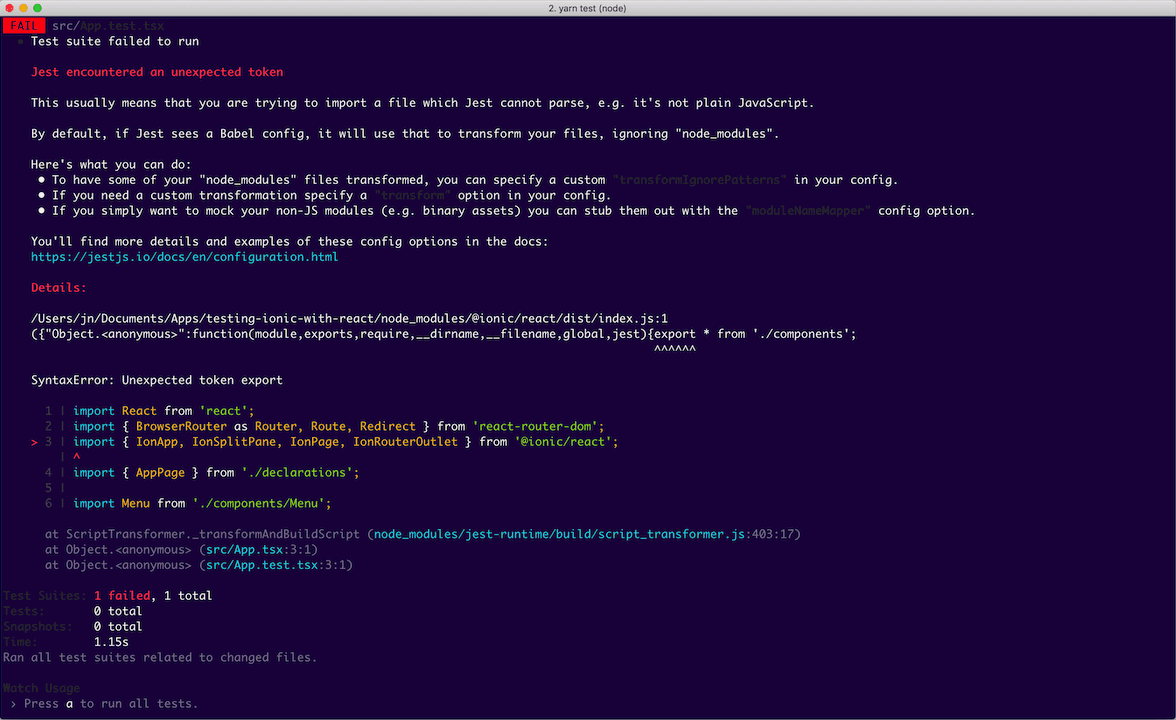This screenshot has height=720, width=1176.
Task: Click './declarations' import on code line 4
Action: point(300,472)
